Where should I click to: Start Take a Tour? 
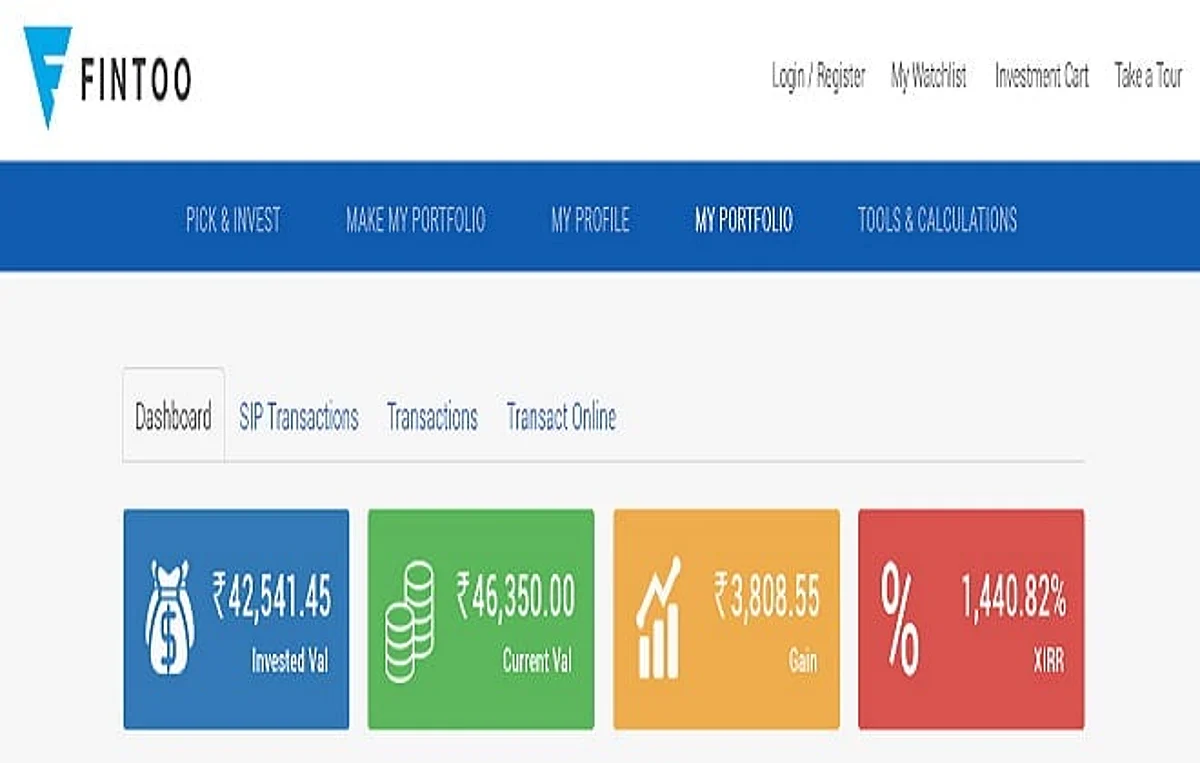pos(1148,76)
